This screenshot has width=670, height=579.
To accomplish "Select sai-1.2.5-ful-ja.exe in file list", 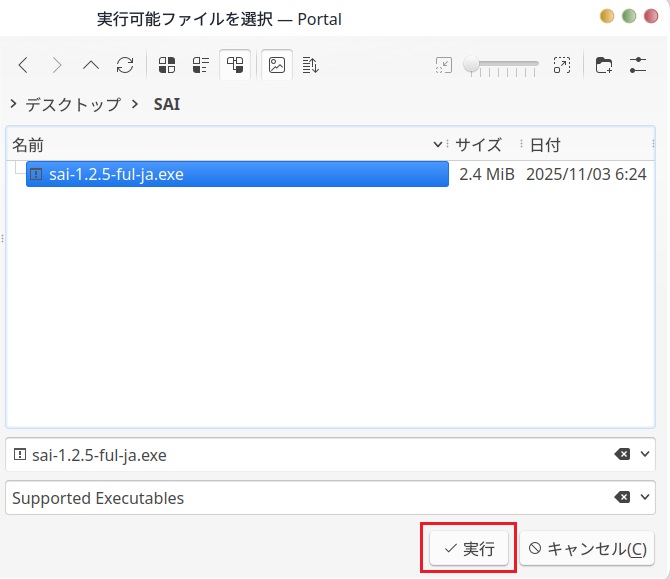I will [116, 174].
